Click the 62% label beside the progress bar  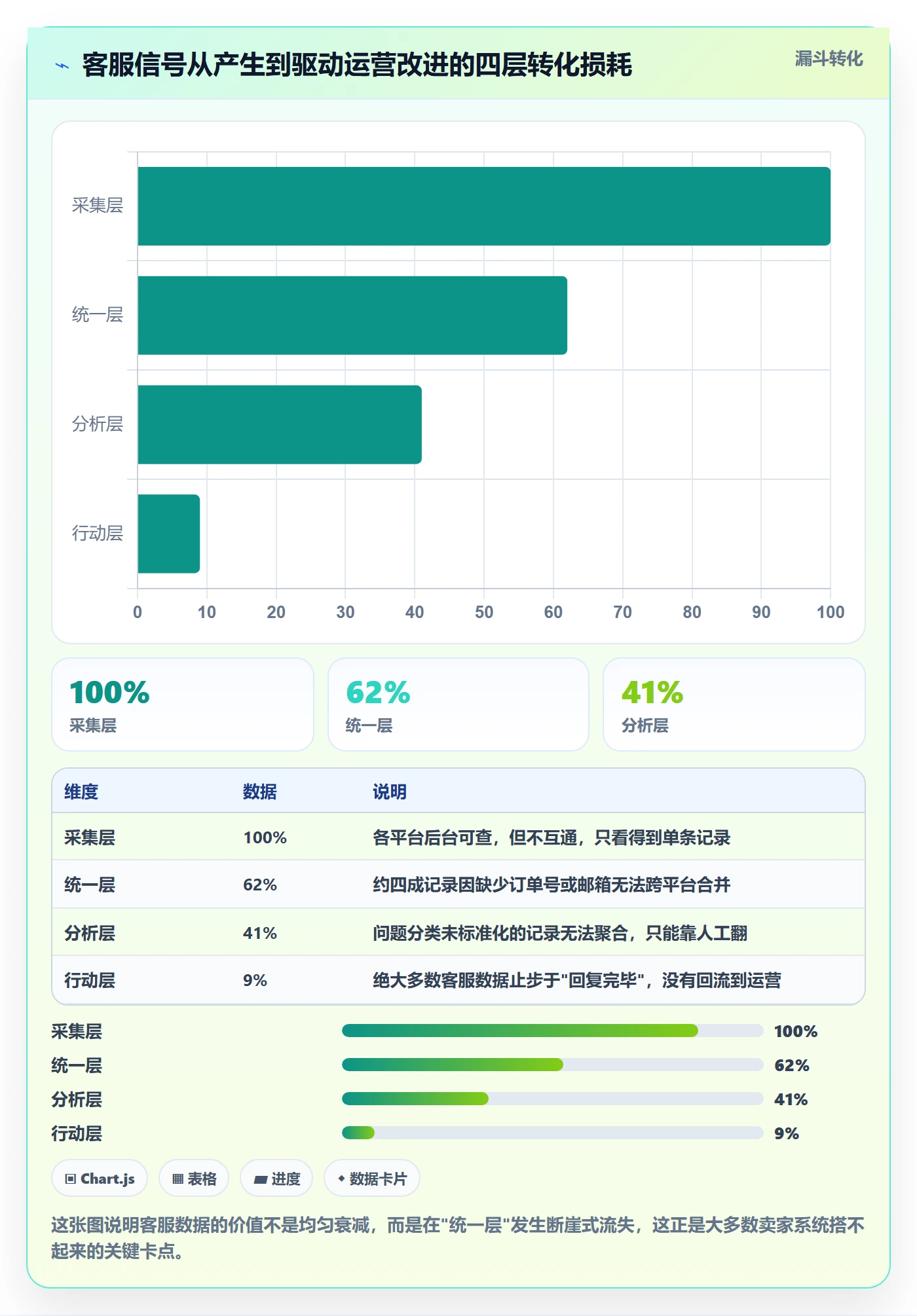[792, 1065]
